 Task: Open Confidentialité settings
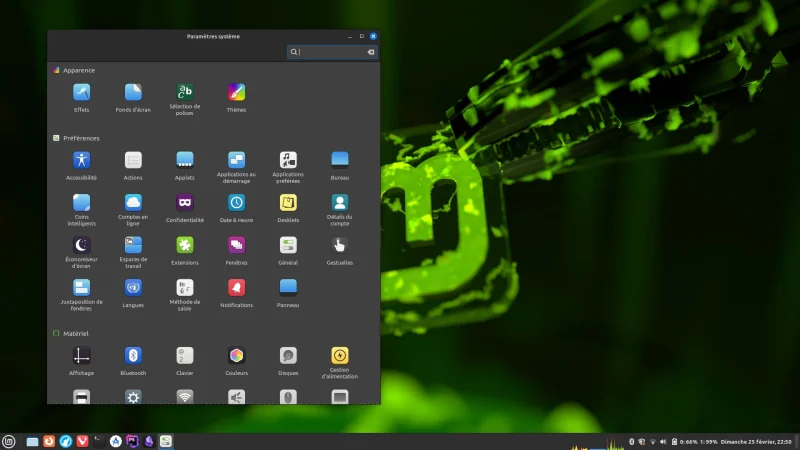185,208
